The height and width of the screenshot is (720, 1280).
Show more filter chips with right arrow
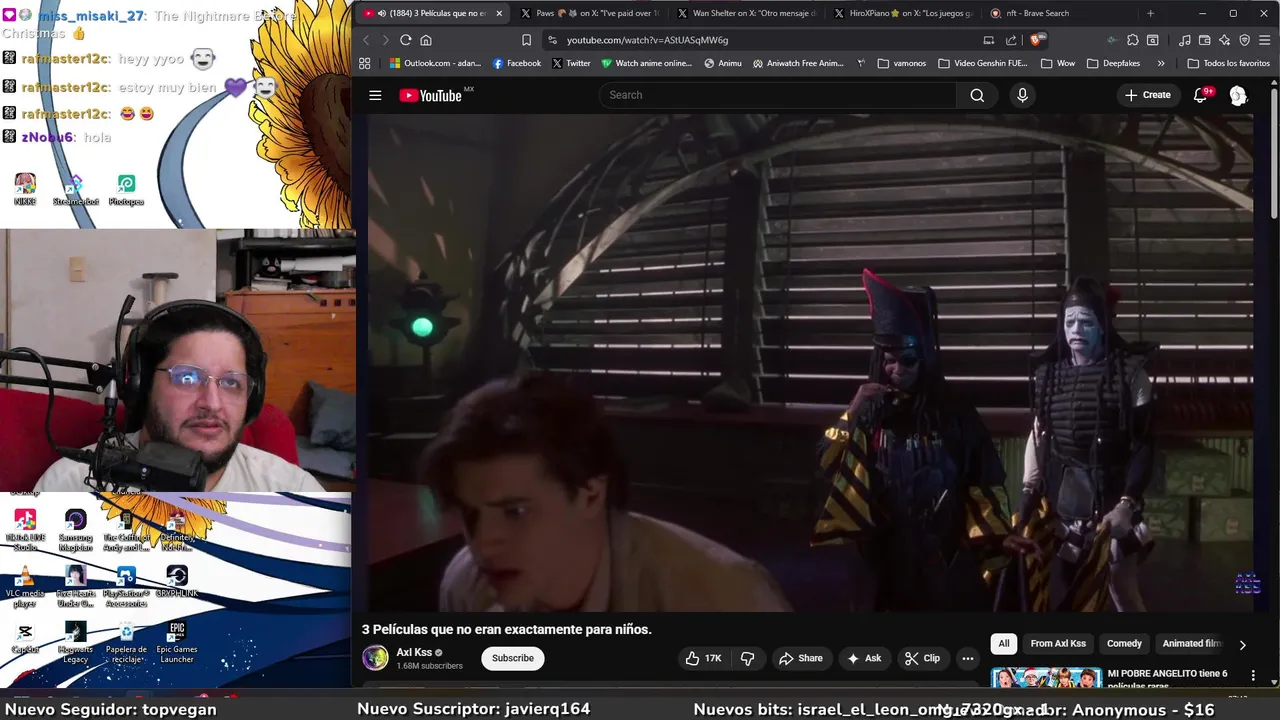coord(1242,644)
